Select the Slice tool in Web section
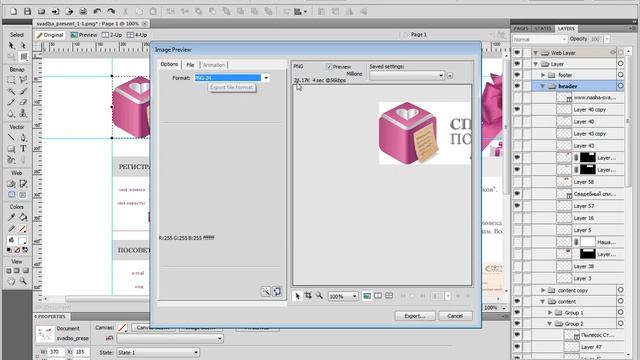 pos(23,184)
